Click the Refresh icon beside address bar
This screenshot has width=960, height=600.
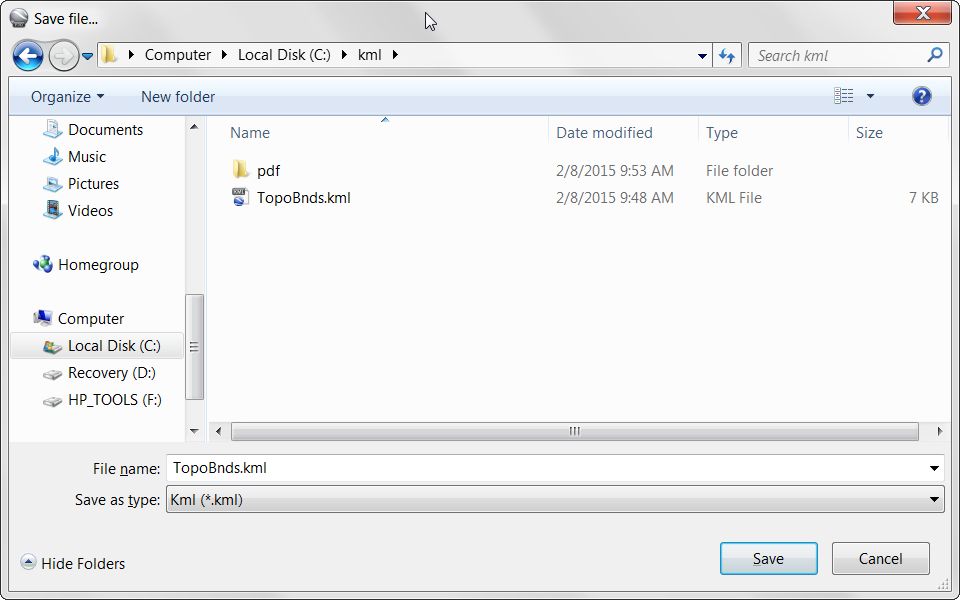727,56
